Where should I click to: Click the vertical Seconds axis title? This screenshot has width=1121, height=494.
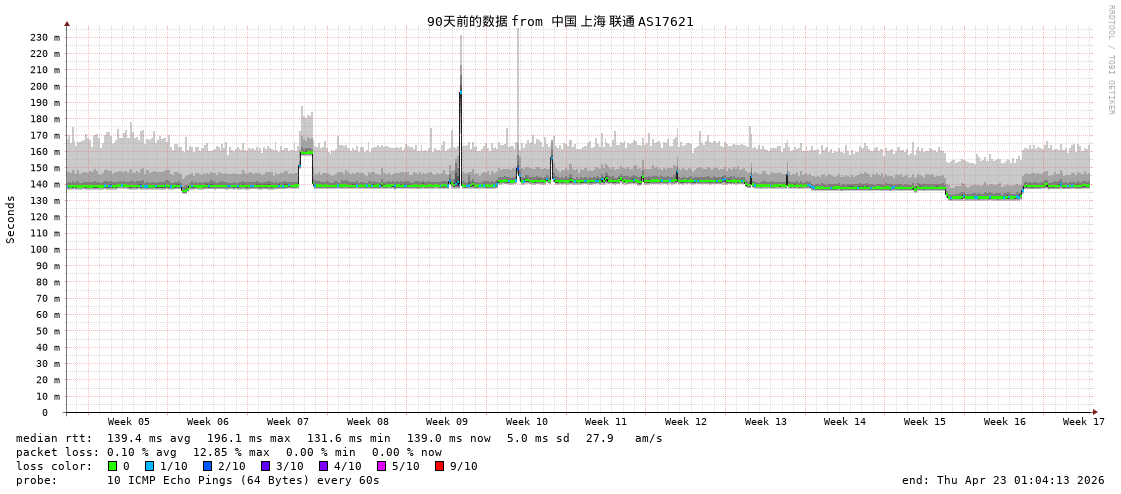click(11, 220)
